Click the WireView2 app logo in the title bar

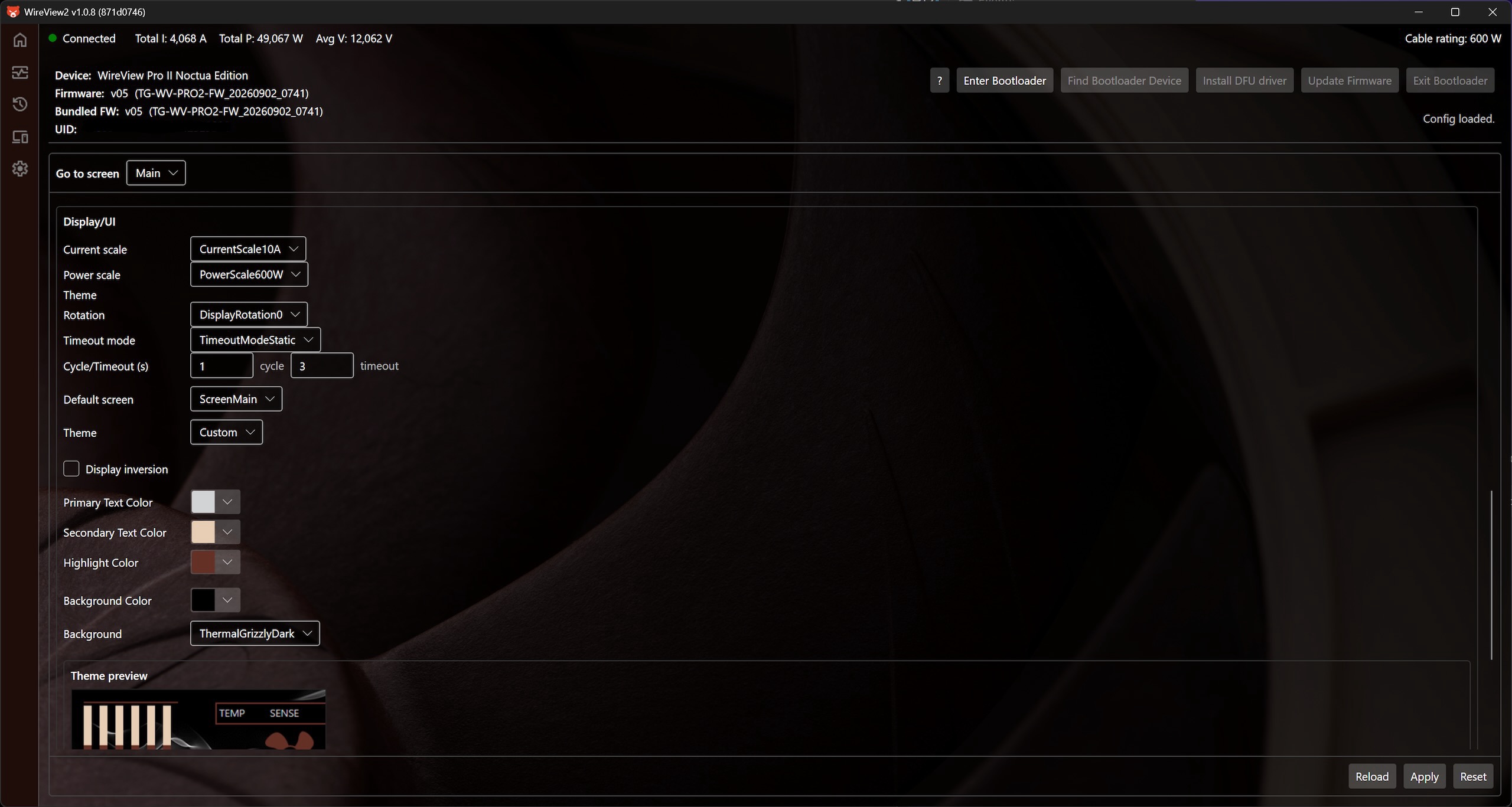coord(12,12)
